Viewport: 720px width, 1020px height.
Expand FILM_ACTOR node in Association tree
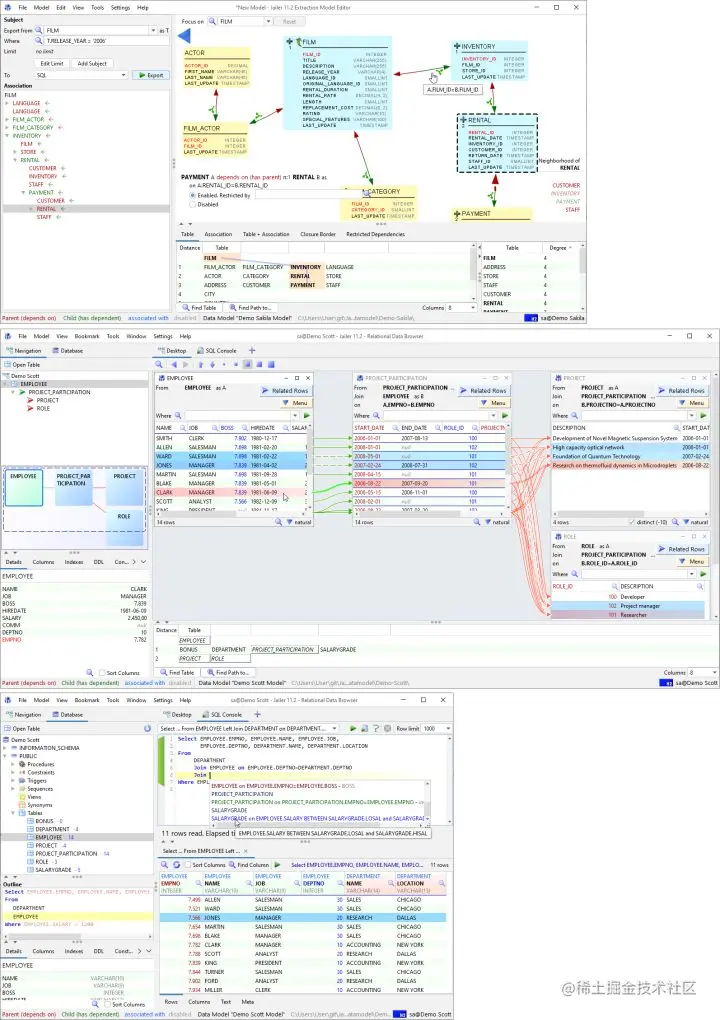click(x=8, y=120)
